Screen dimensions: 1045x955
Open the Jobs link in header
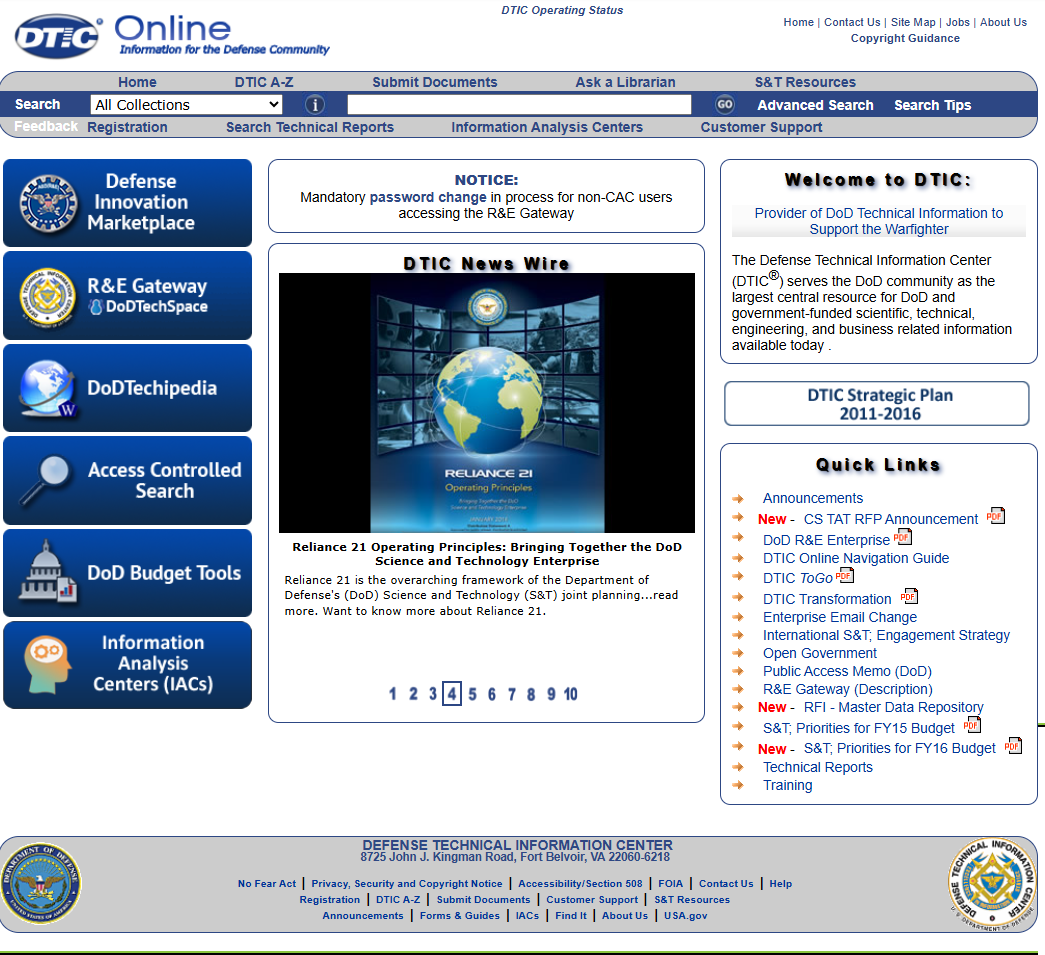coord(958,22)
